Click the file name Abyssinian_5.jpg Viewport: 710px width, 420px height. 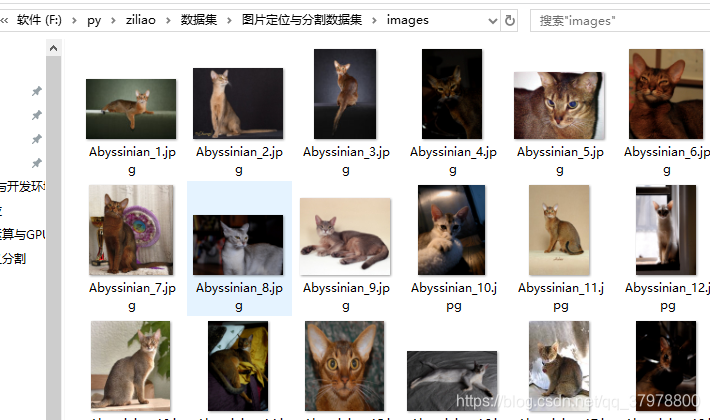[560, 161]
